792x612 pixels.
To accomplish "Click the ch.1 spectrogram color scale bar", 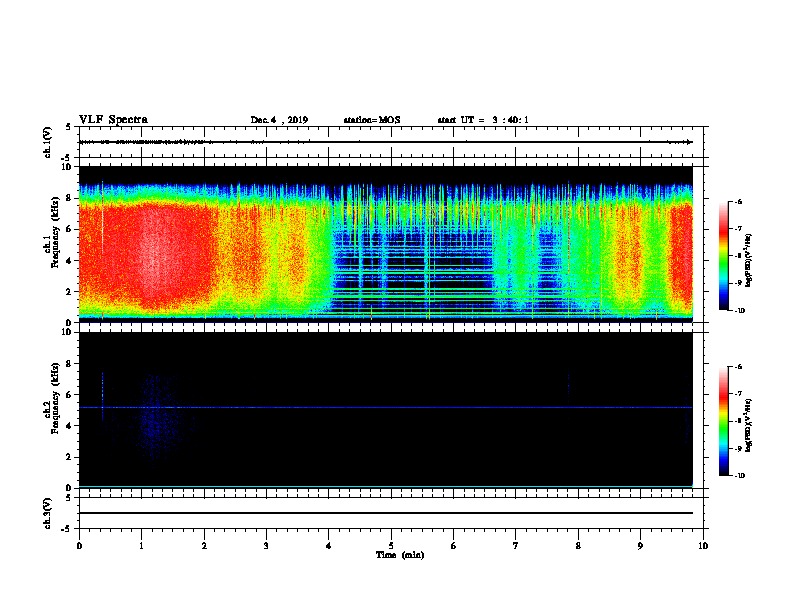I will (x=723, y=256).
